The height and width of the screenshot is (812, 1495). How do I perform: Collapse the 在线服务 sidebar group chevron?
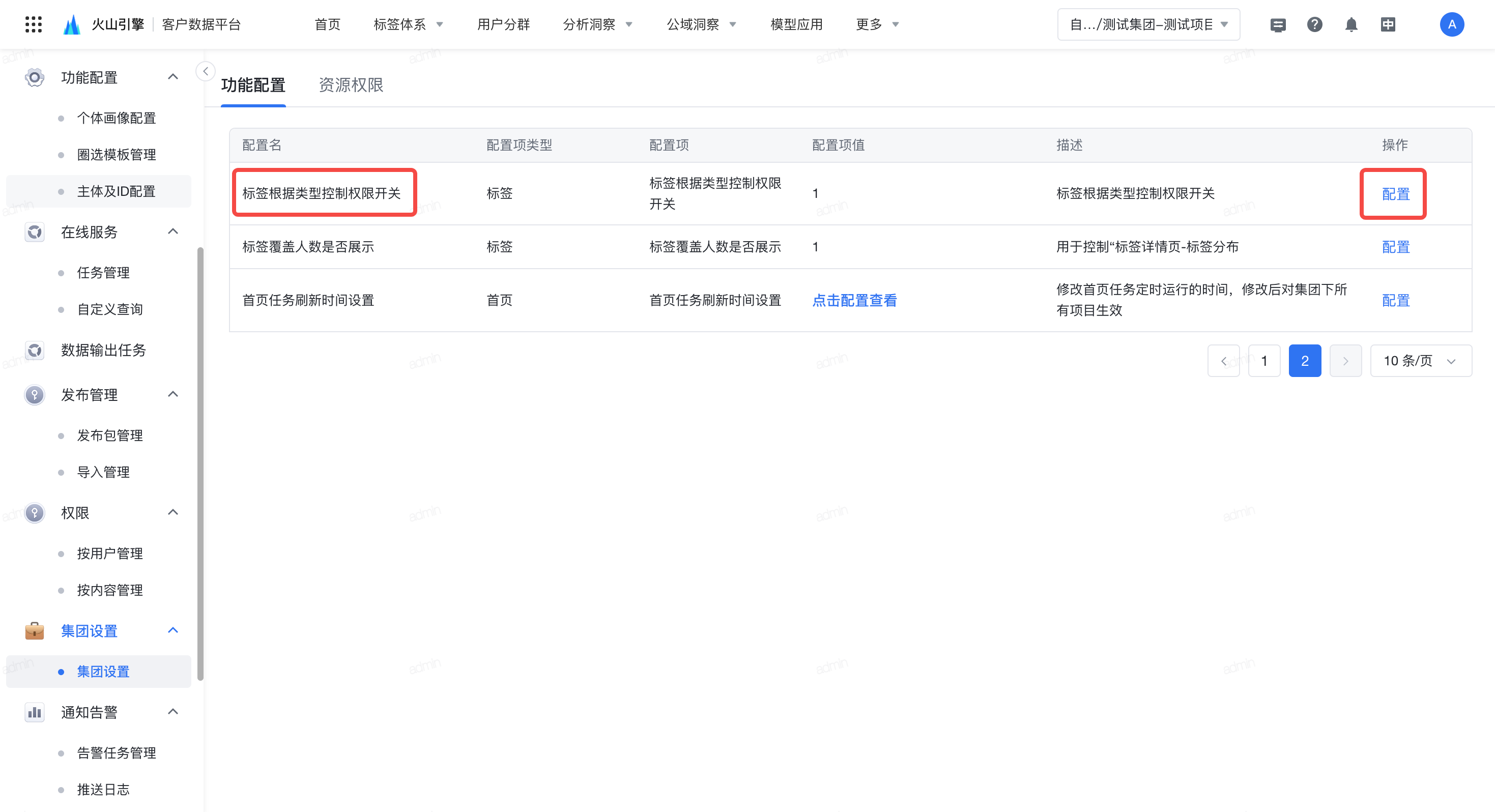173,231
